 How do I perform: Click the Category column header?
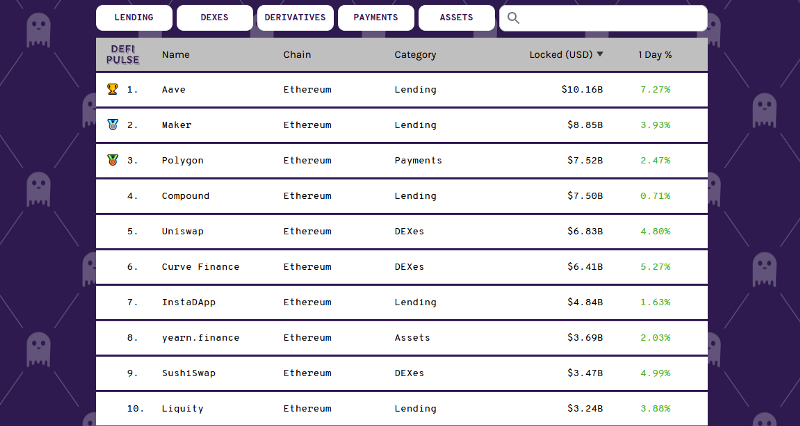point(415,55)
